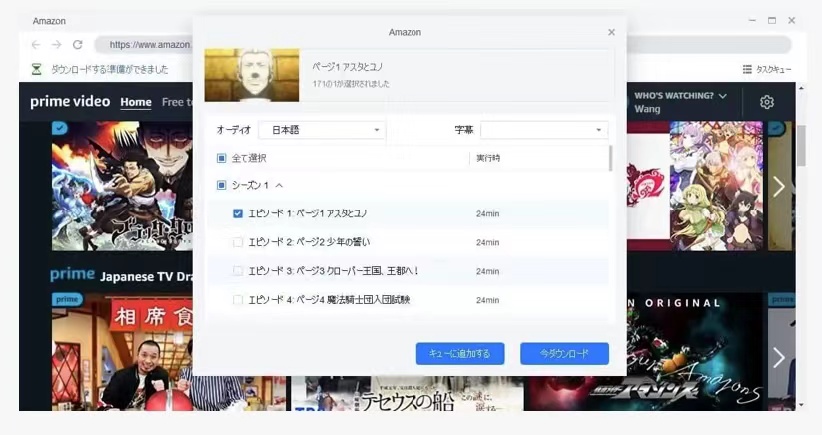
Task: Minimize the Amazon application window
Action: (752, 20)
